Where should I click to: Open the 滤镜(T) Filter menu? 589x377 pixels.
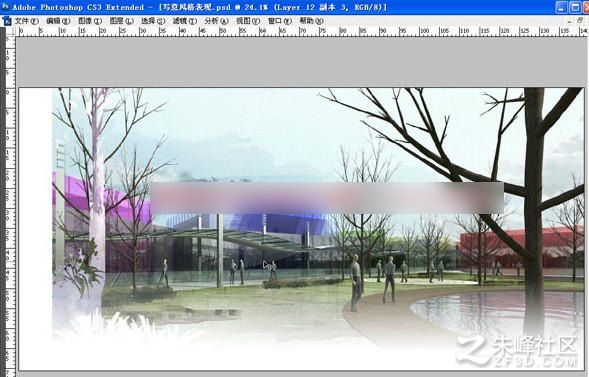tap(184, 21)
